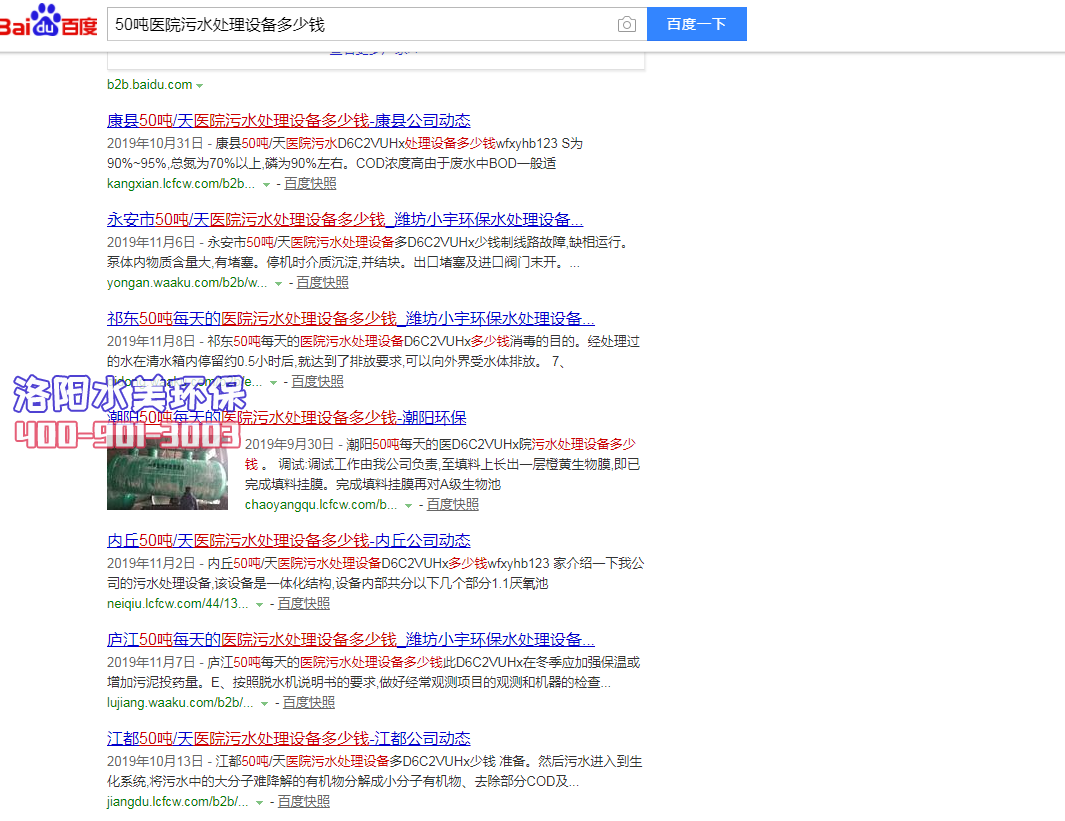Expand dropdown arrow beside jiangdu.lcfcw.com
The image size is (1065, 821).
click(259, 803)
